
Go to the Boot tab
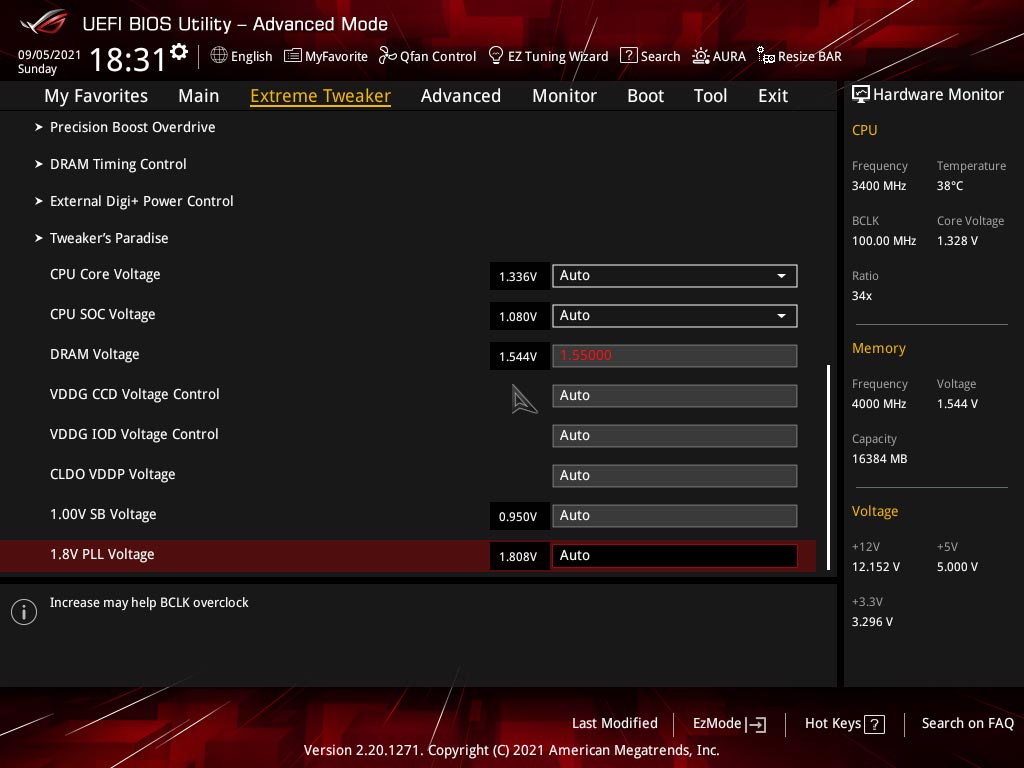(x=645, y=95)
